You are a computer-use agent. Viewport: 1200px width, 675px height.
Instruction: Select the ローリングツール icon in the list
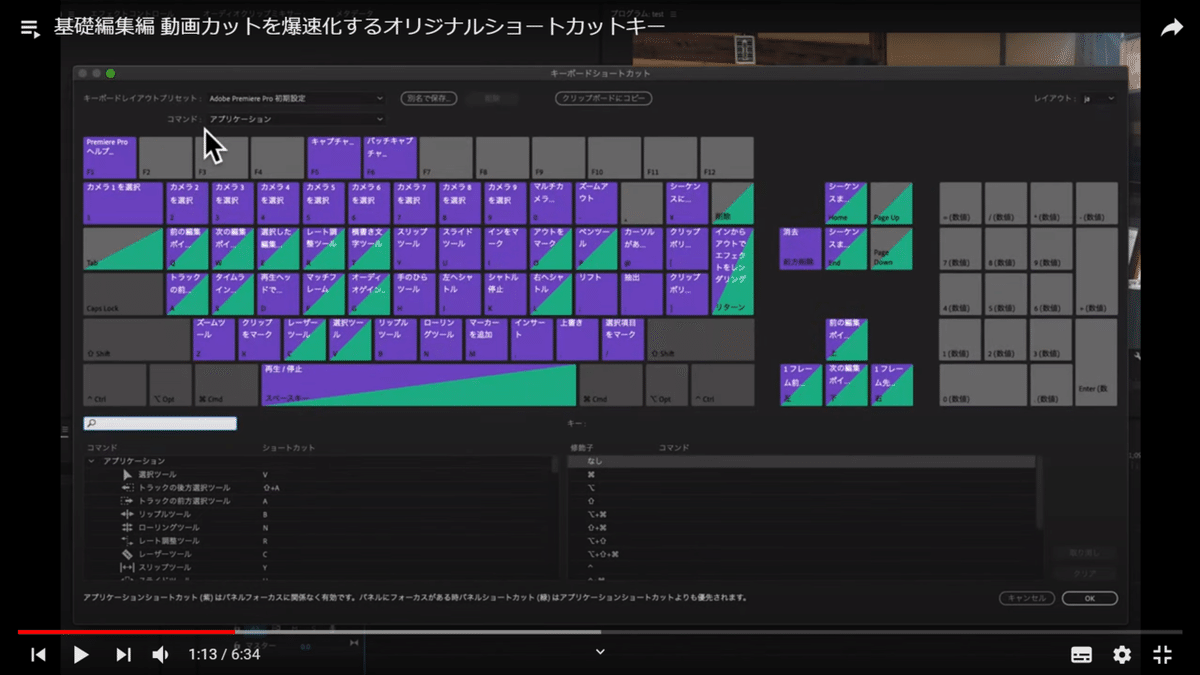pyautogui.click(x=127, y=527)
